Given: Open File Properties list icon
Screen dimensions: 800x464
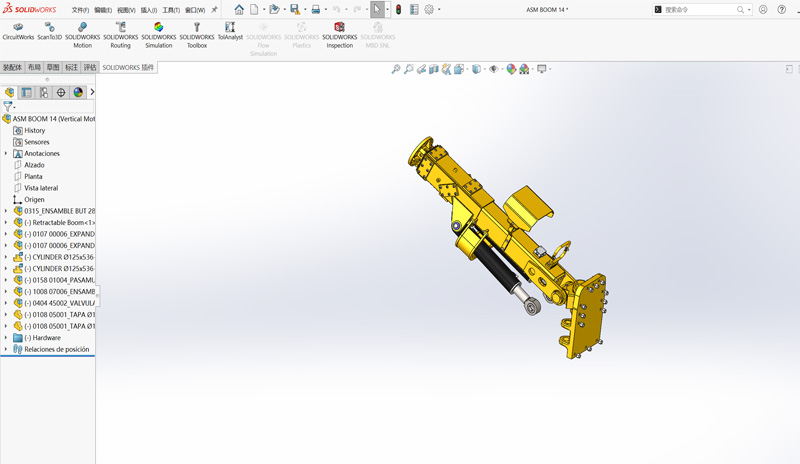Looking at the screenshot, I should click(x=414, y=10).
